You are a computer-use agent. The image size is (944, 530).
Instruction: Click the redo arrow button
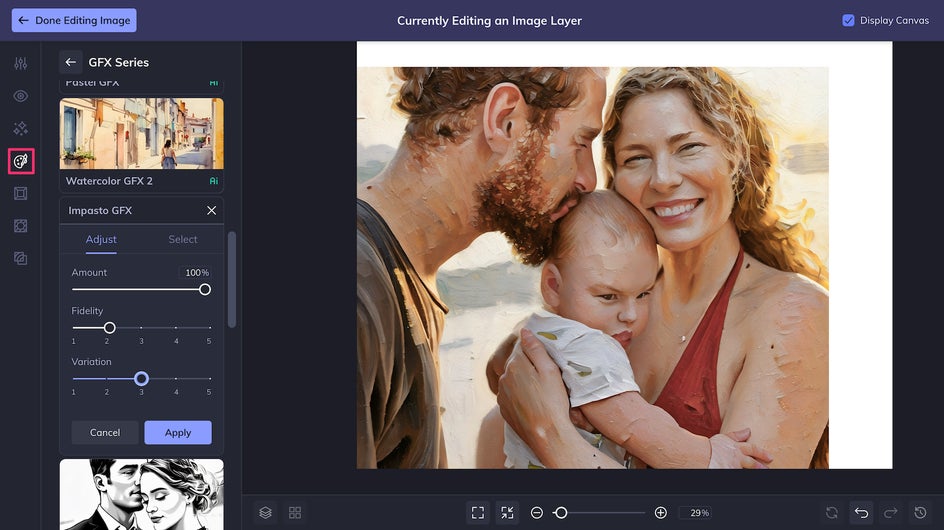coord(891,513)
